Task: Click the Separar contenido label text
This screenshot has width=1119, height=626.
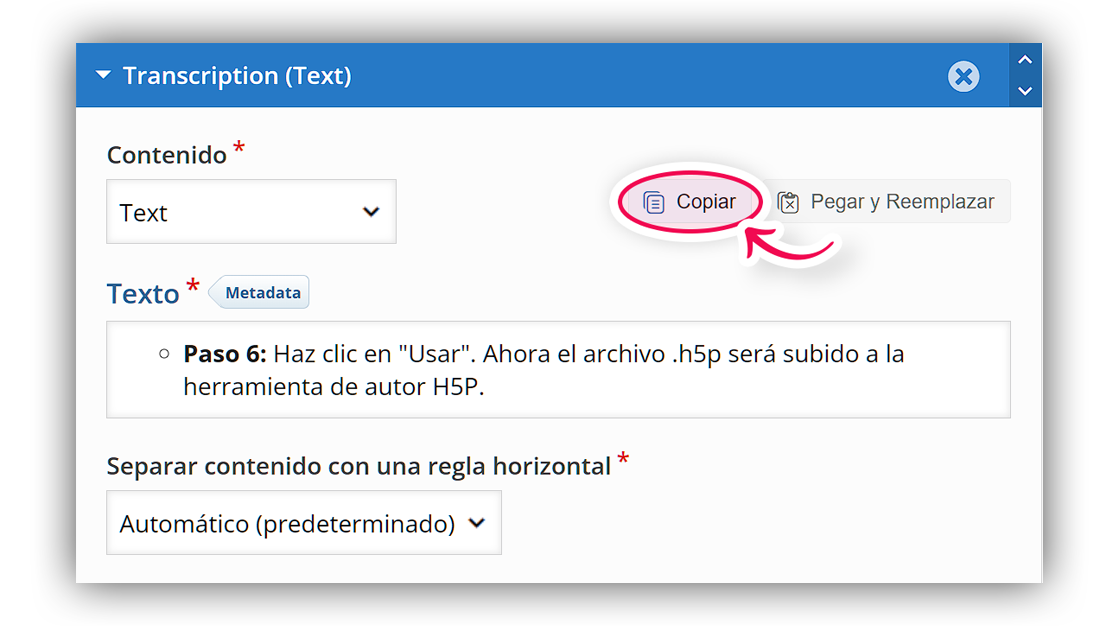Action: (358, 465)
